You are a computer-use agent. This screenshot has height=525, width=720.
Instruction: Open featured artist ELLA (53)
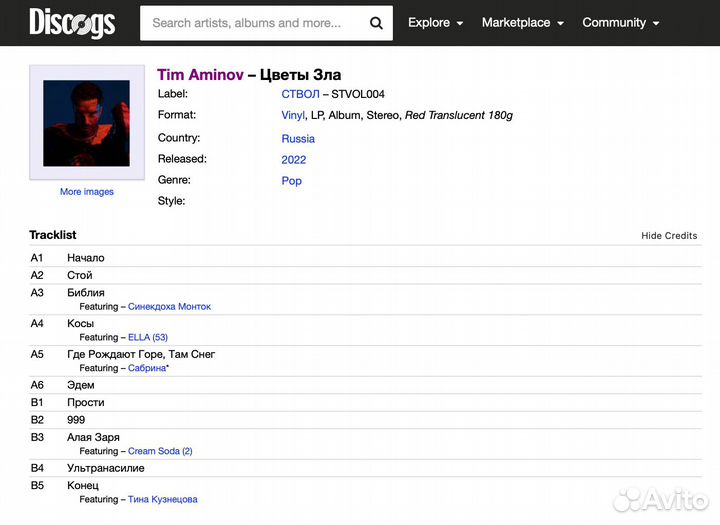pos(148,338)
